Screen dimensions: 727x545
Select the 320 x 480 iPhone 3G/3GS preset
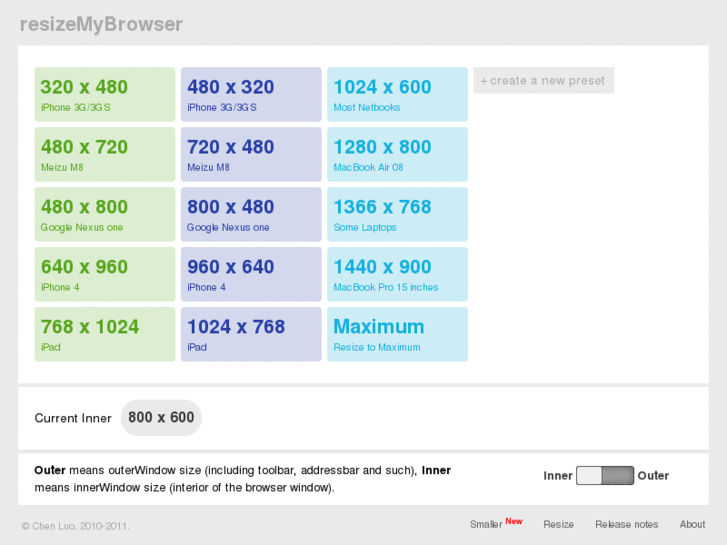pos(105,95)
